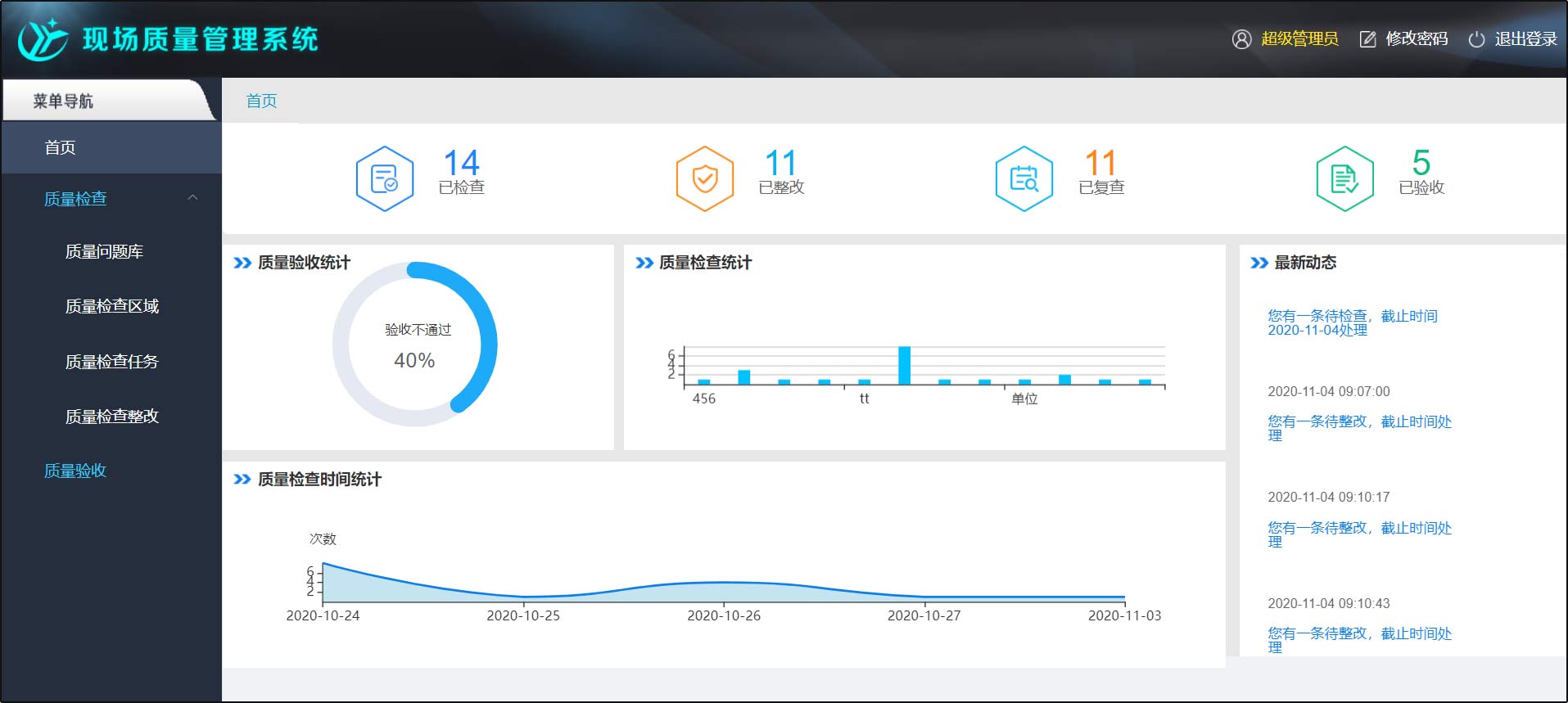The width and height of the screenshot is (1568, 703).
Task: Click timestamp 2020-11-04 09:07:00
Action: tap(1329, 392)
